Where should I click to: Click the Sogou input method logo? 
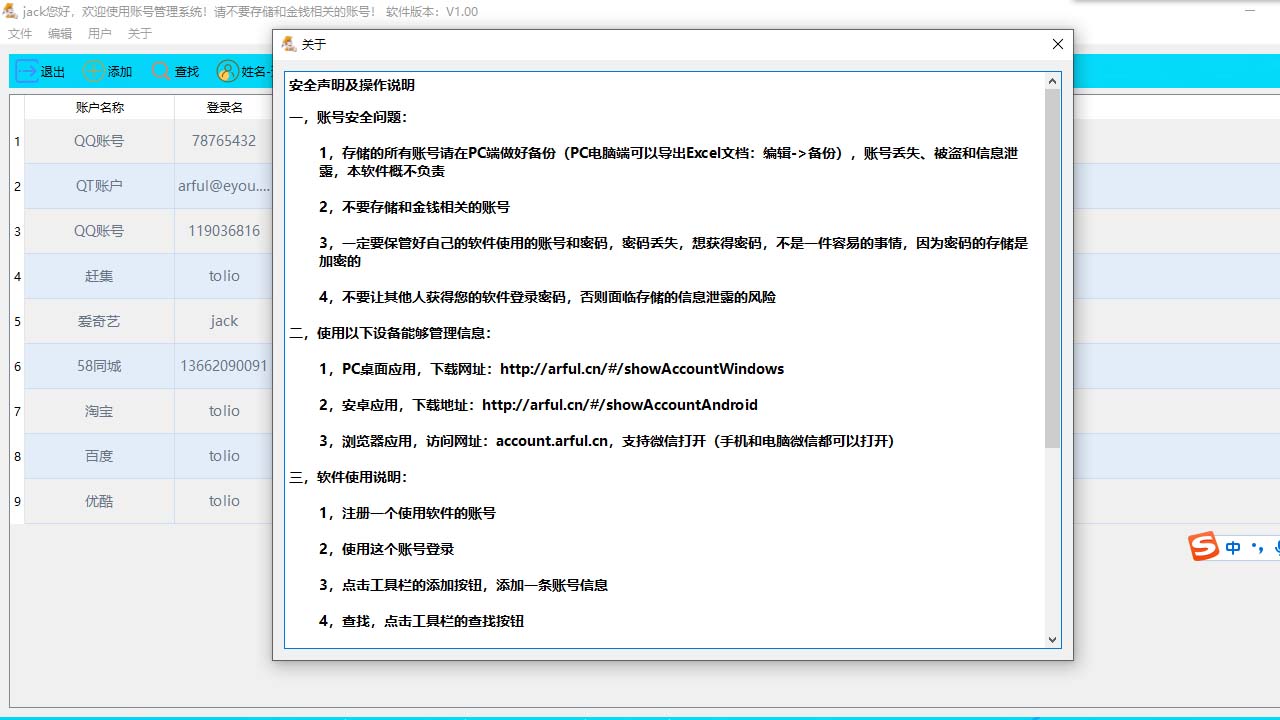(1203, 547)
